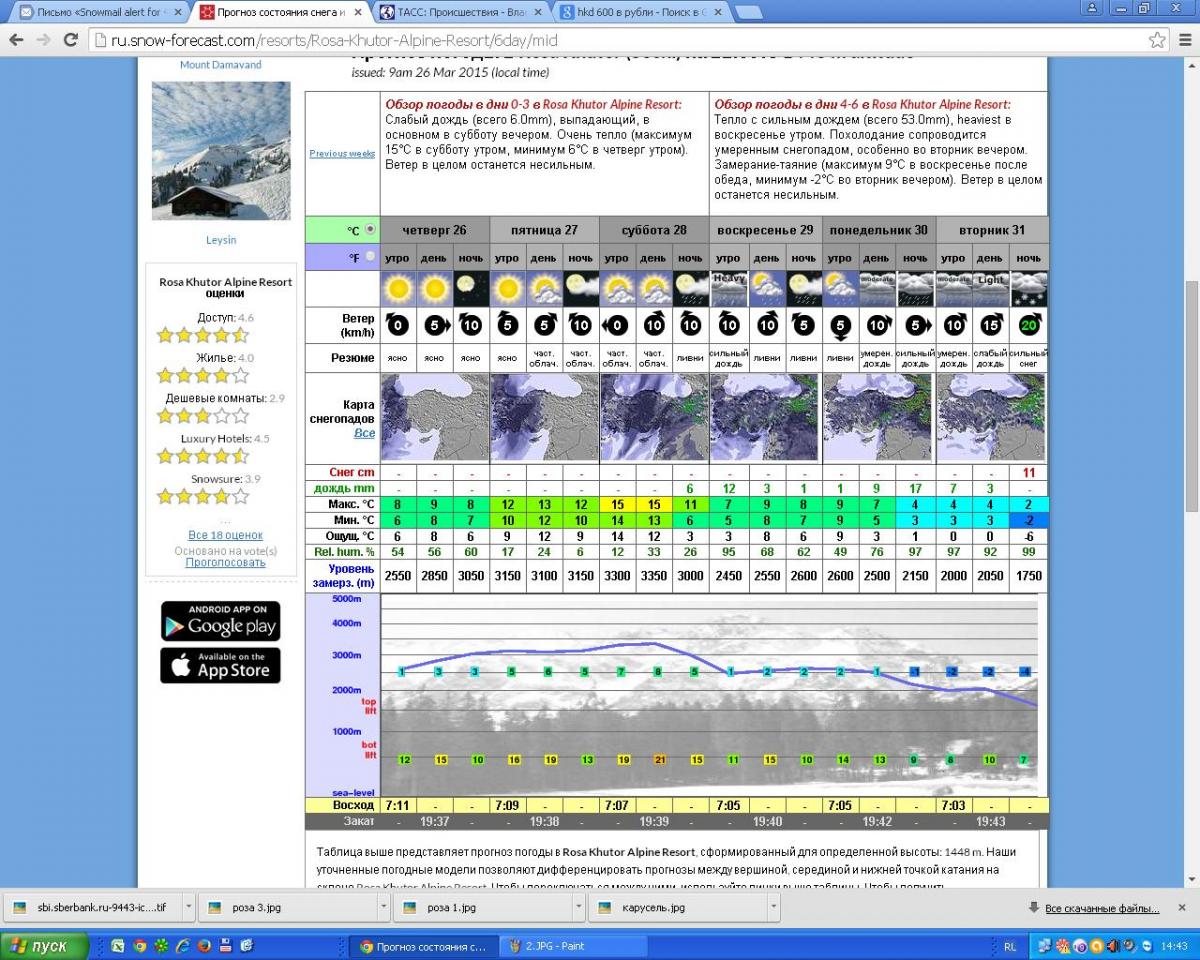Click the Проголосовать voting link
This screenshot has width=1200, height=960.
click(226, 562)
